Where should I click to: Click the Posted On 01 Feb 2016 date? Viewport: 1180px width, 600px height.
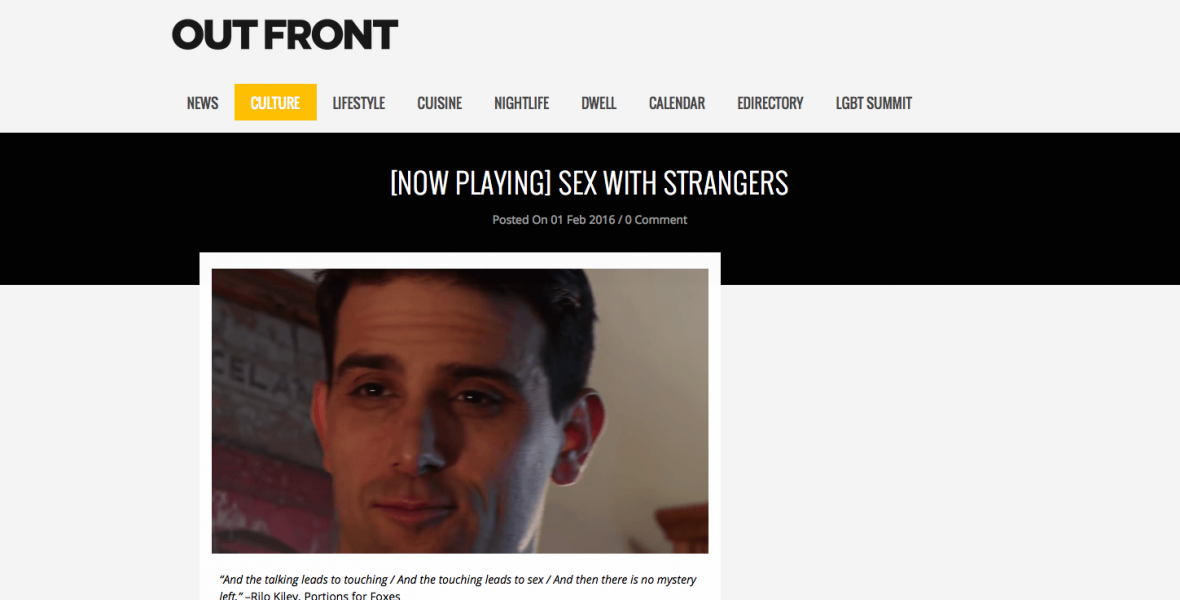[554, 220]
